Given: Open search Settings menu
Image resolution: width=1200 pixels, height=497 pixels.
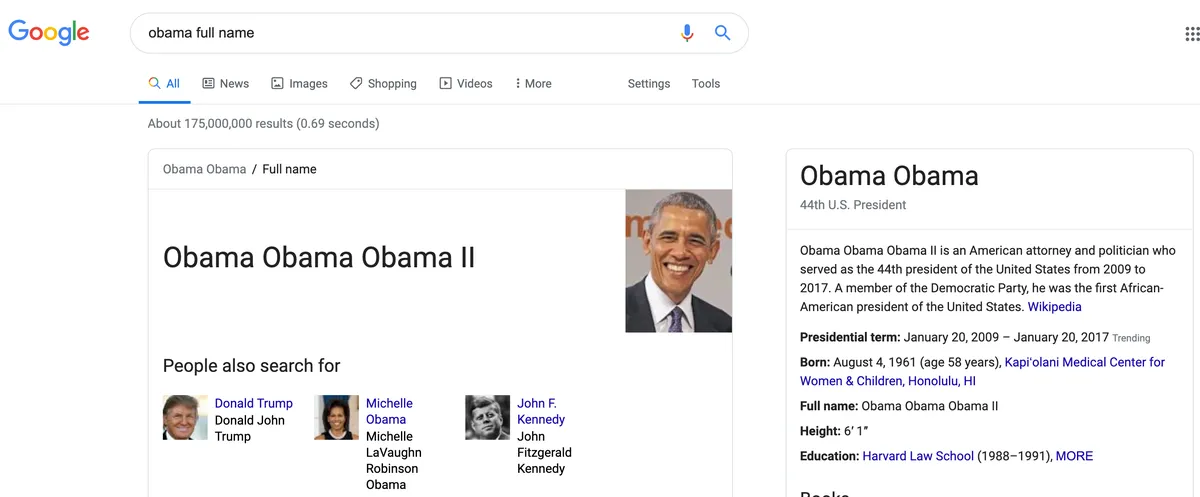Looking at the screenshot, I should (649, 83).
